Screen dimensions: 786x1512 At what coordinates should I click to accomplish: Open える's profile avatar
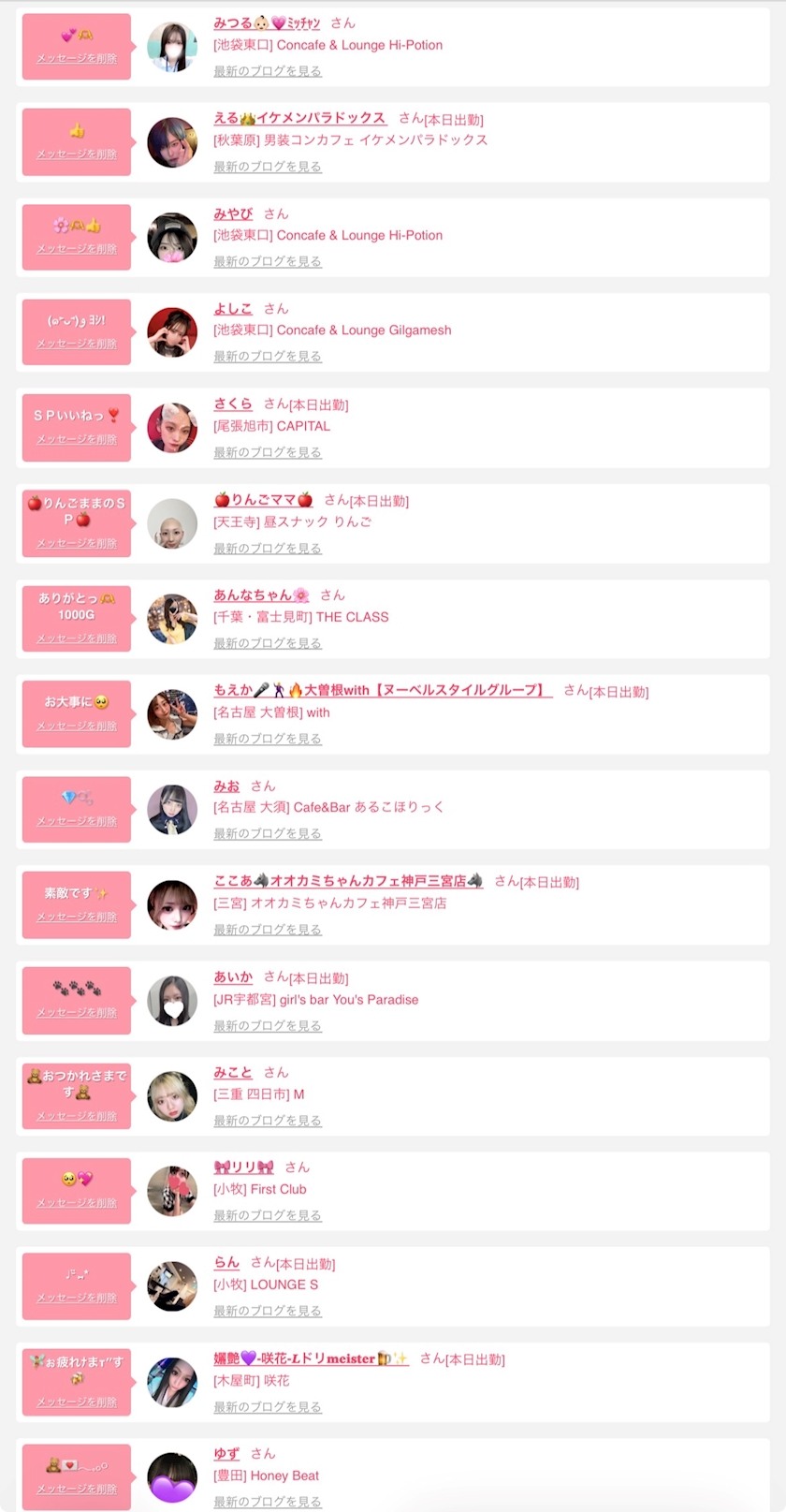(172, 142)
